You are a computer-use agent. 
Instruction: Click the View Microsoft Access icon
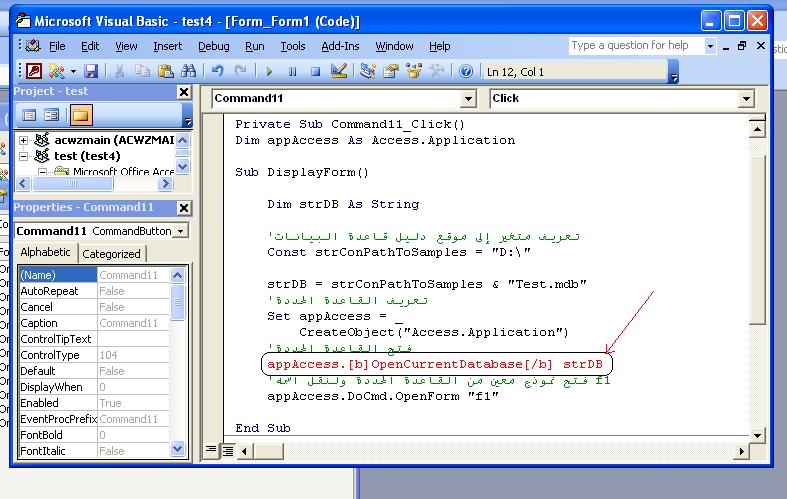pyautogui.click(x=34, y=71)
